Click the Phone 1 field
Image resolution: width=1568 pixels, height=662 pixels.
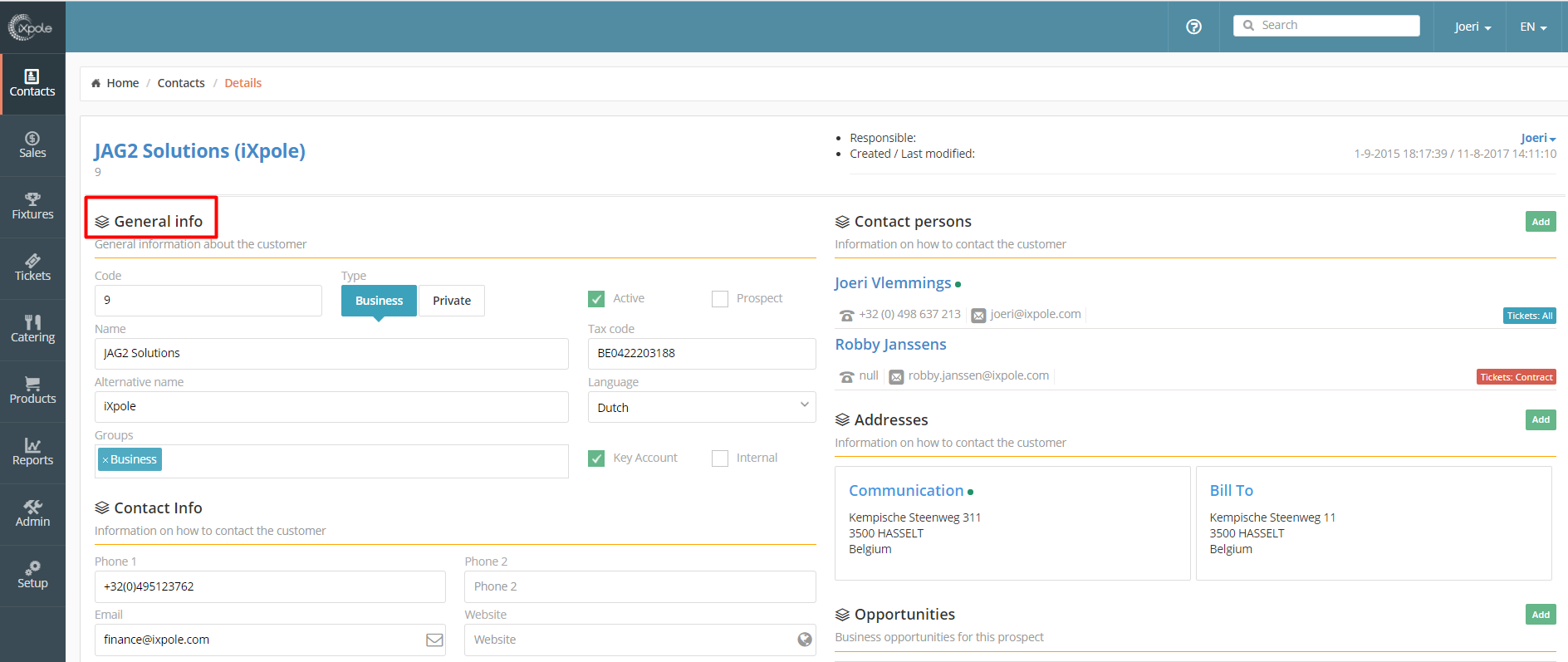(x=270, y=586)
